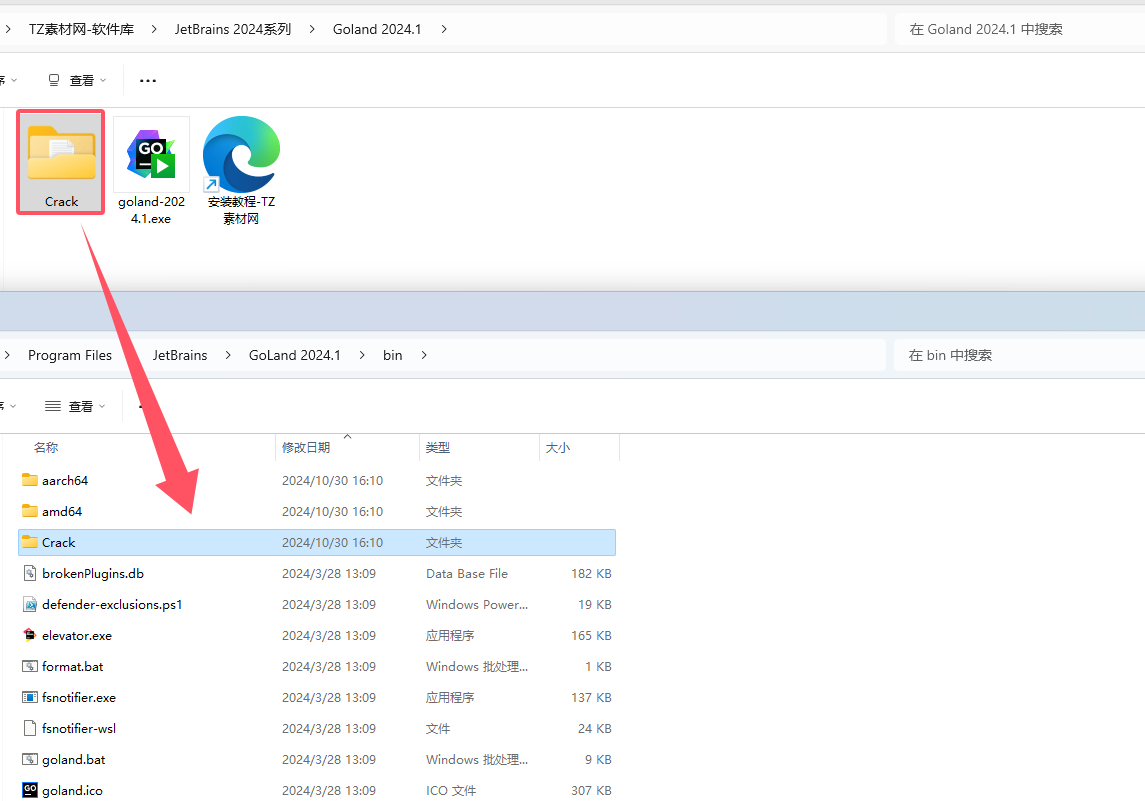Select fsnotifier-wsl file name

(x=79, y=729)
